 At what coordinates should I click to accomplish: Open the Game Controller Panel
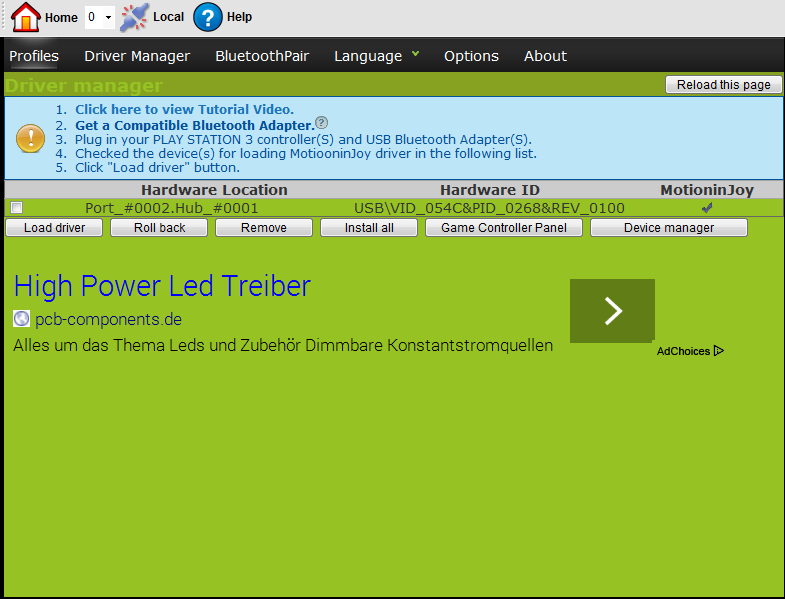pyautogui.click(x=504, y=227)
